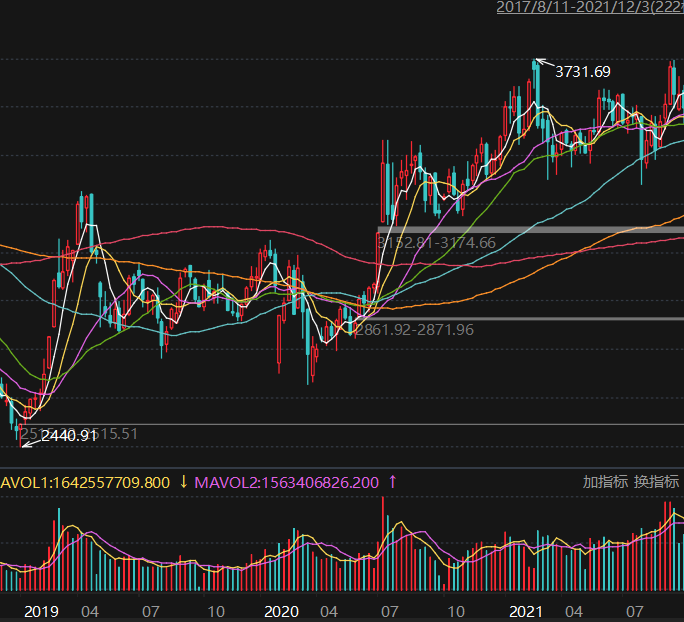This screenshot has height=622, width=684.
Task: Click the yellow down arrow beside MAVOL1
Action: [x=184, y=482]
